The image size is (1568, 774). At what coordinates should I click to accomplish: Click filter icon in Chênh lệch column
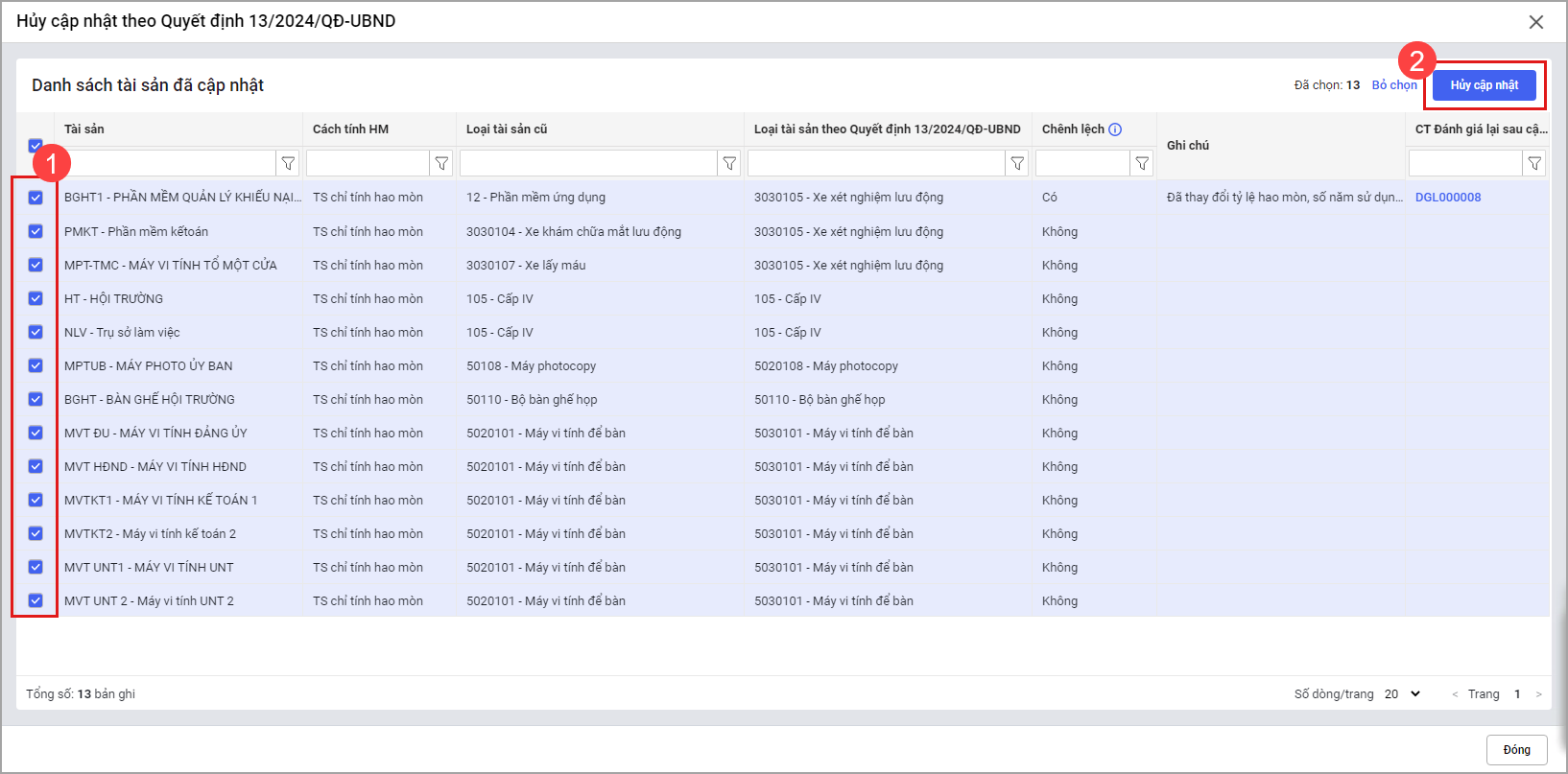pyautogui.click(x=1142, y=164)
